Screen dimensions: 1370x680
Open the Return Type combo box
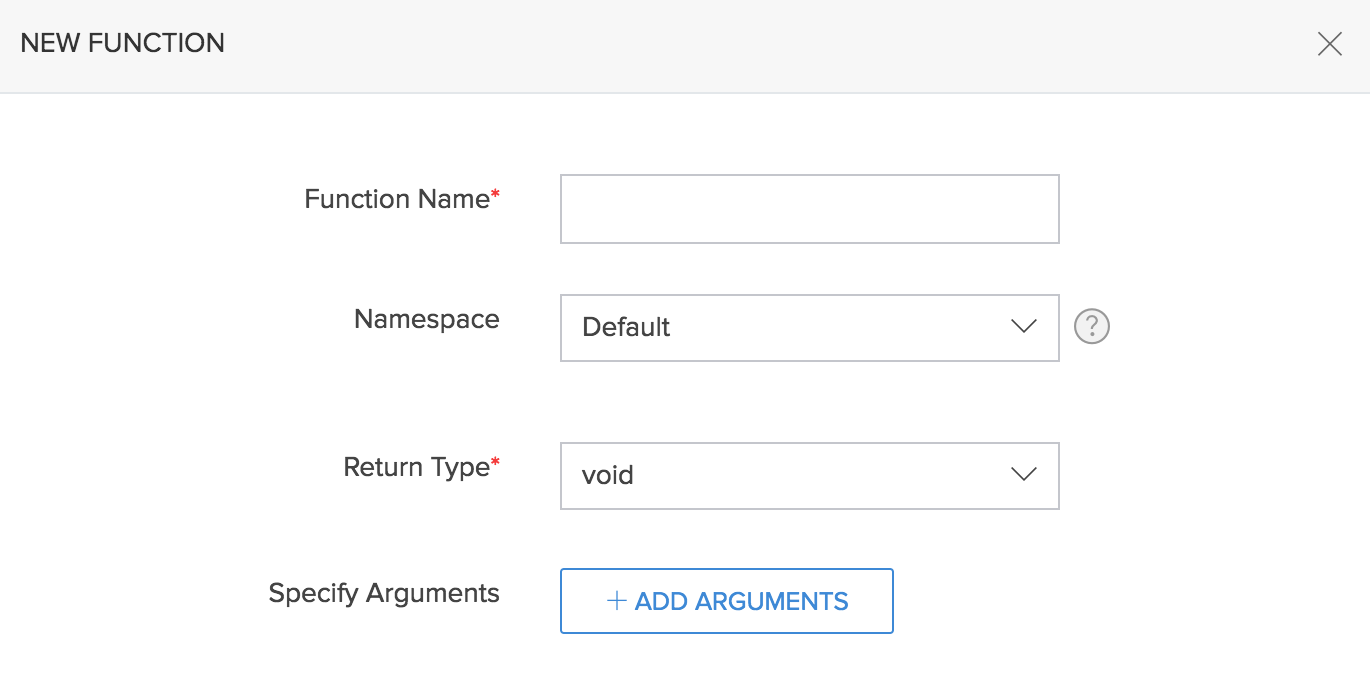coord(808,475)
